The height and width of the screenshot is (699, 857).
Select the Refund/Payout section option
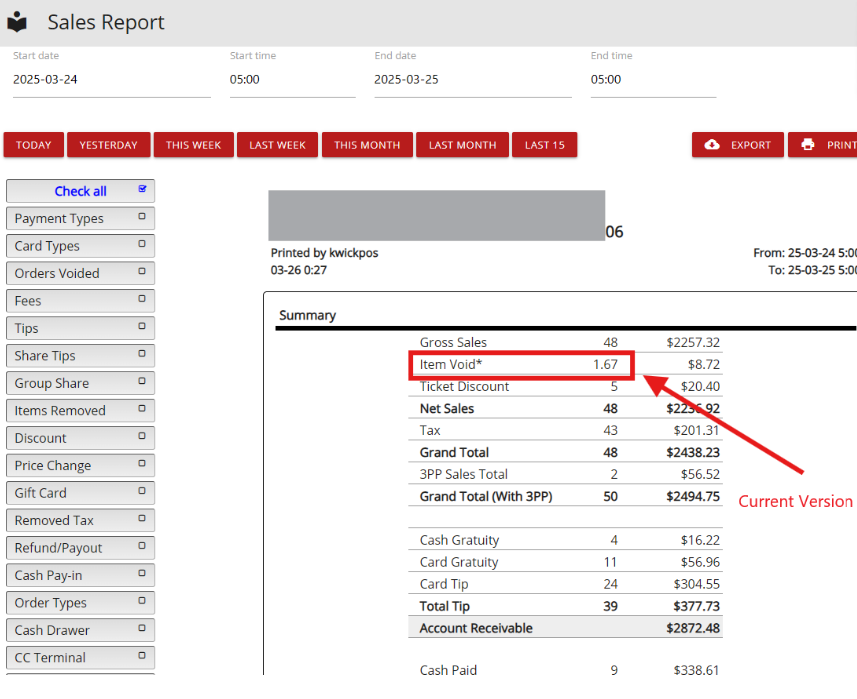80,548
